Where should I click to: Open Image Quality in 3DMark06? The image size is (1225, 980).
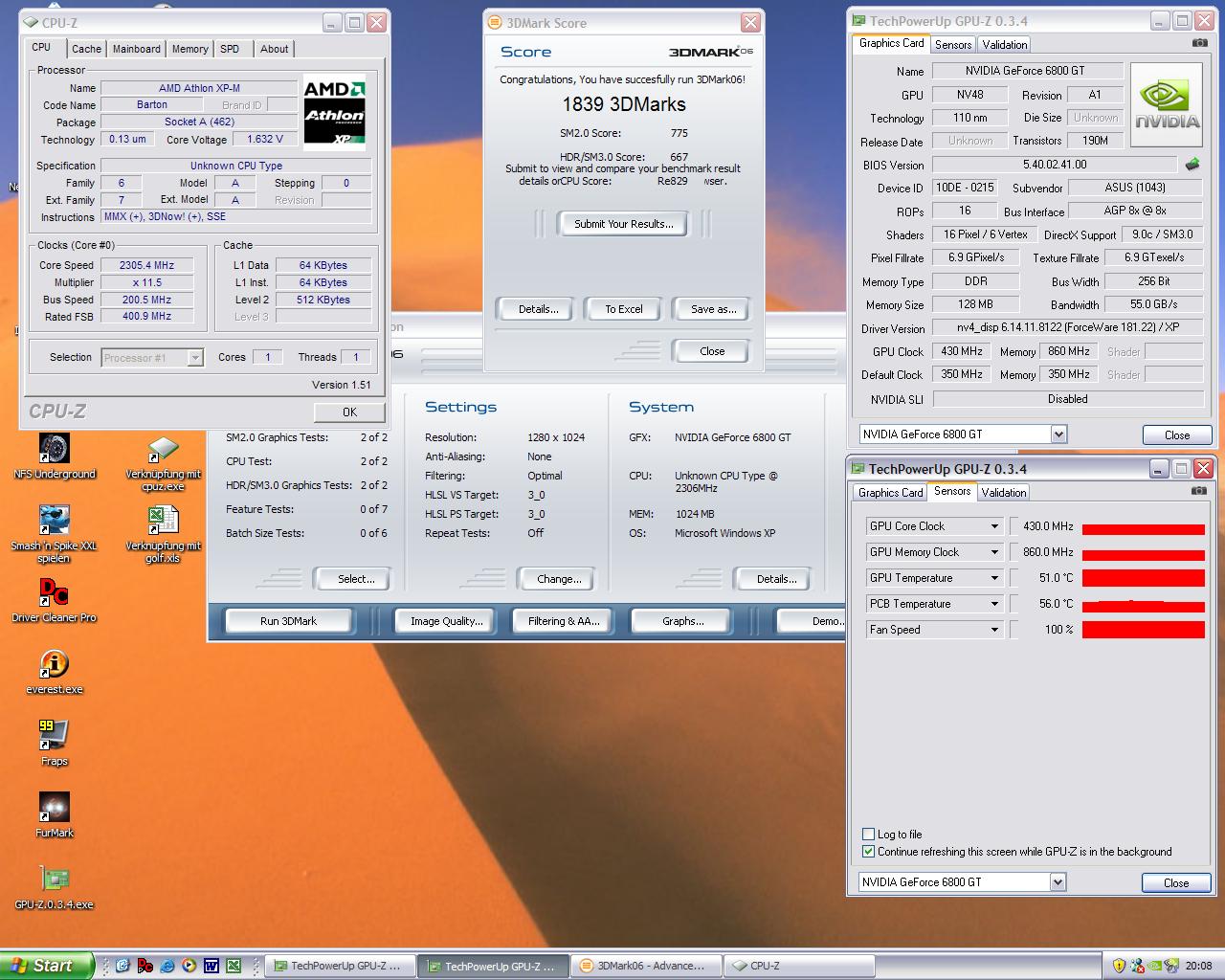pos(447,621)
